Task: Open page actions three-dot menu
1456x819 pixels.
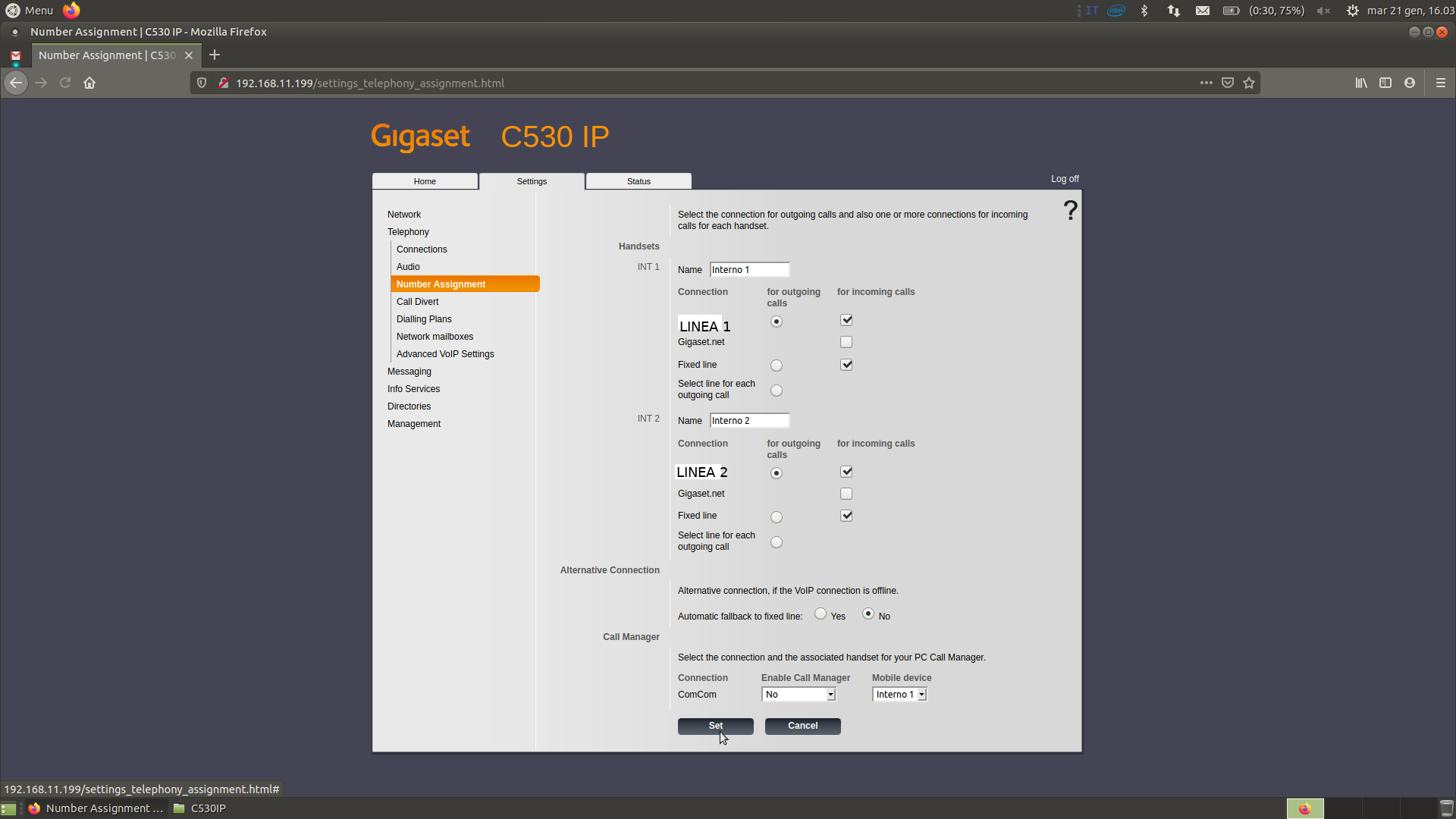Action: pos(1206,83)
